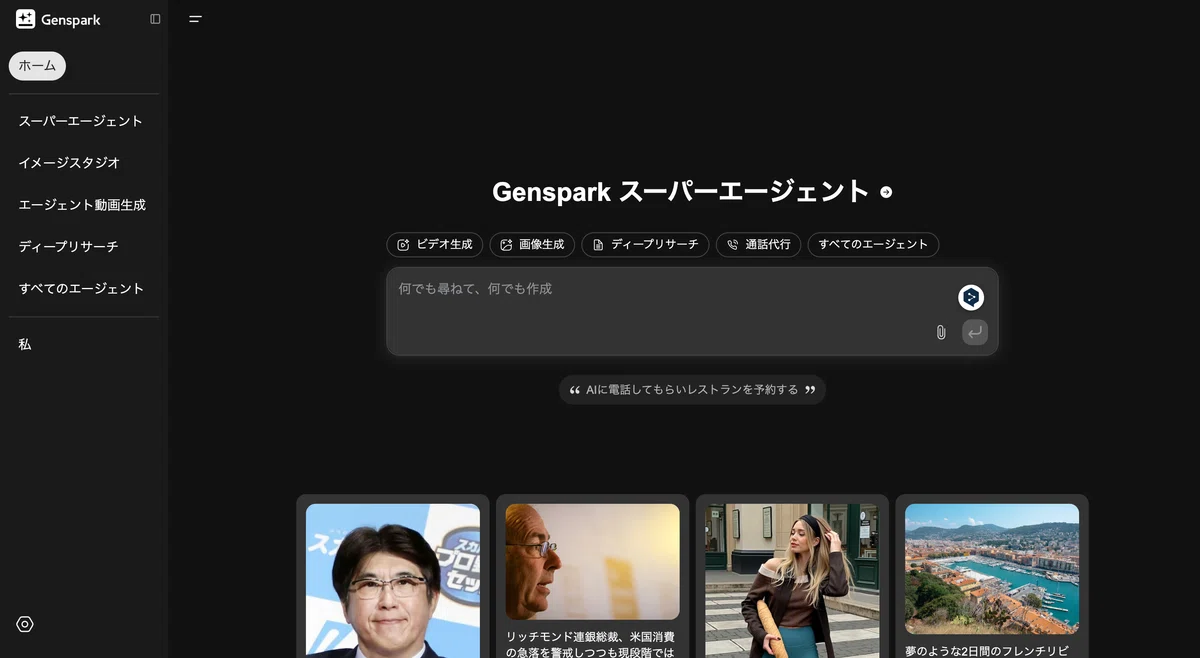Viewport: 1200px width, 658px height.
Task: Open the 私 section in the sidebar
Action: click(x=25, y=344)
